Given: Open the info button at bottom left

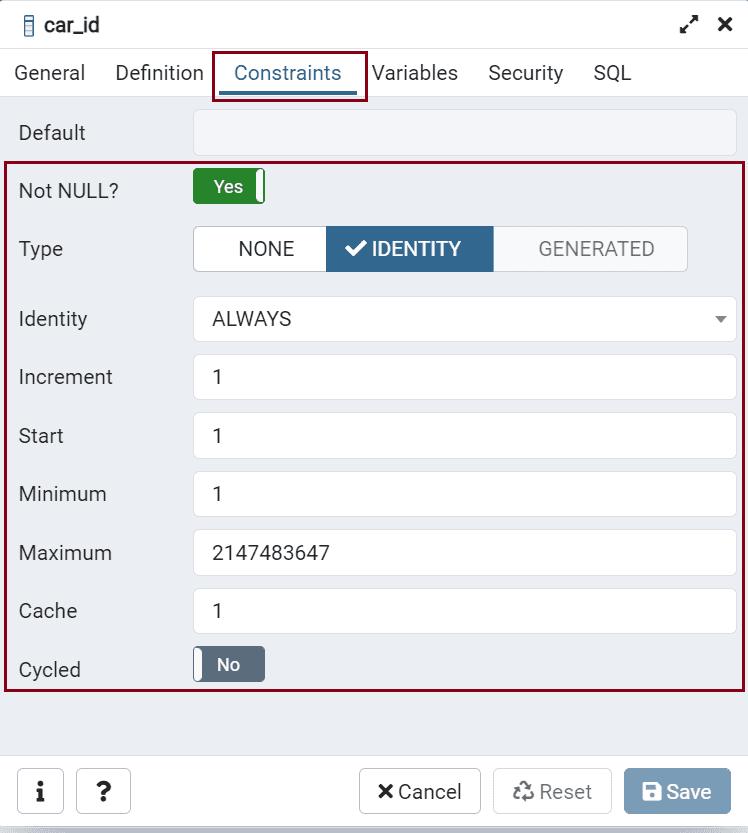Looking at the screenshot, I should 40,791.
